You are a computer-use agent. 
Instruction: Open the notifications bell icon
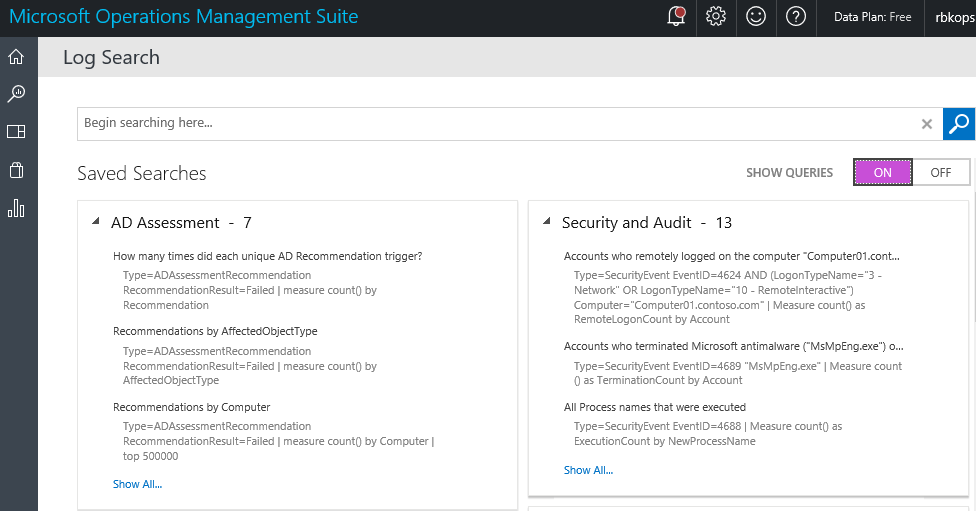tap(677, 17)
